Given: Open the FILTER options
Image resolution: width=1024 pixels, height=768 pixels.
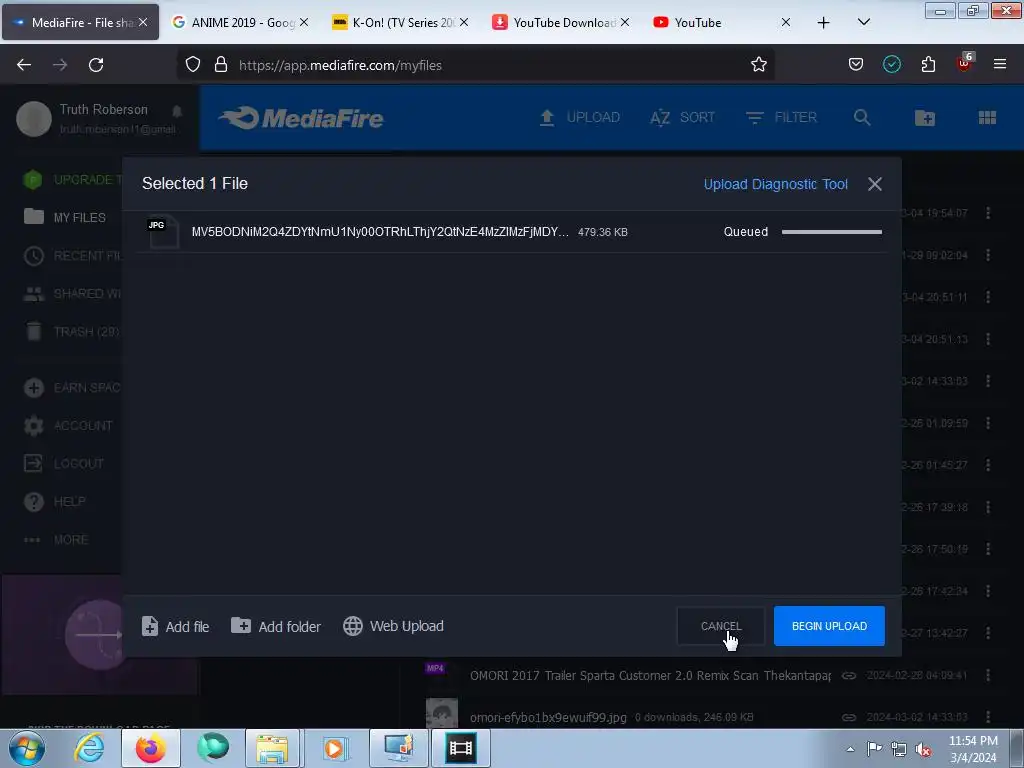Looking at the screenshot, I should pyautogui.click(x=781, y=118).
